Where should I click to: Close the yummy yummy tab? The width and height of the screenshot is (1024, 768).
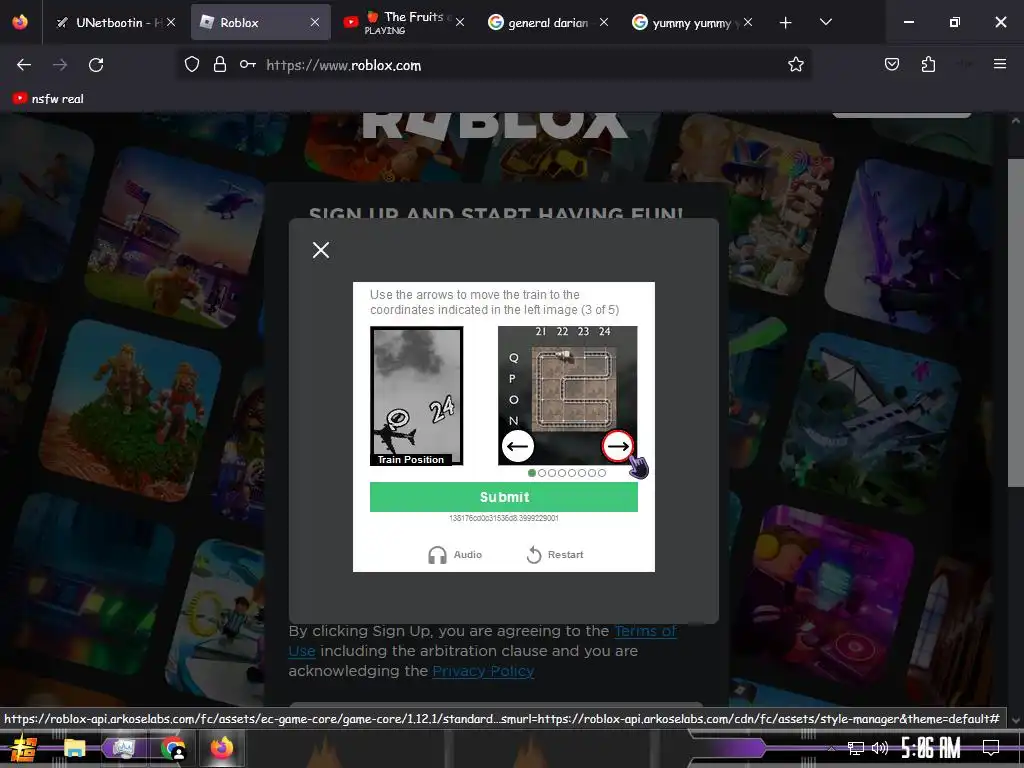(748, 22)
